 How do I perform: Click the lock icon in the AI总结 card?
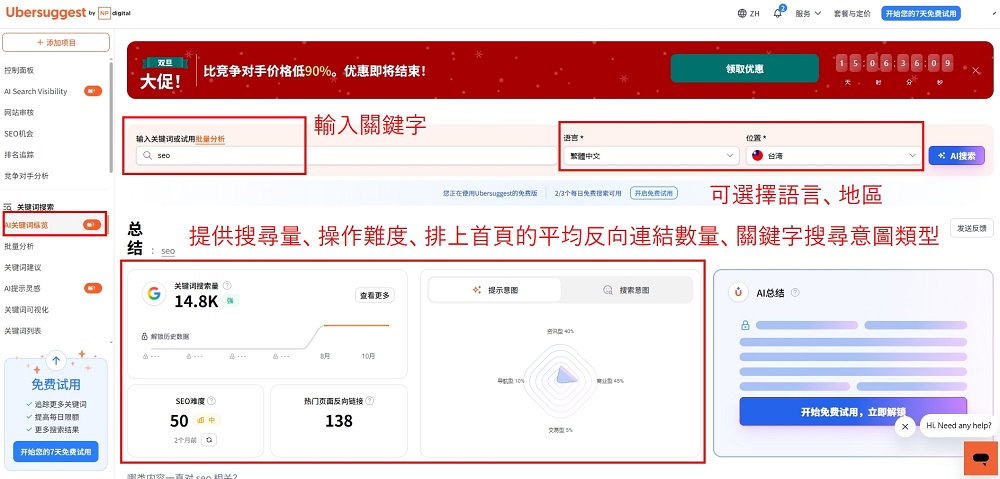coord(745,325)
